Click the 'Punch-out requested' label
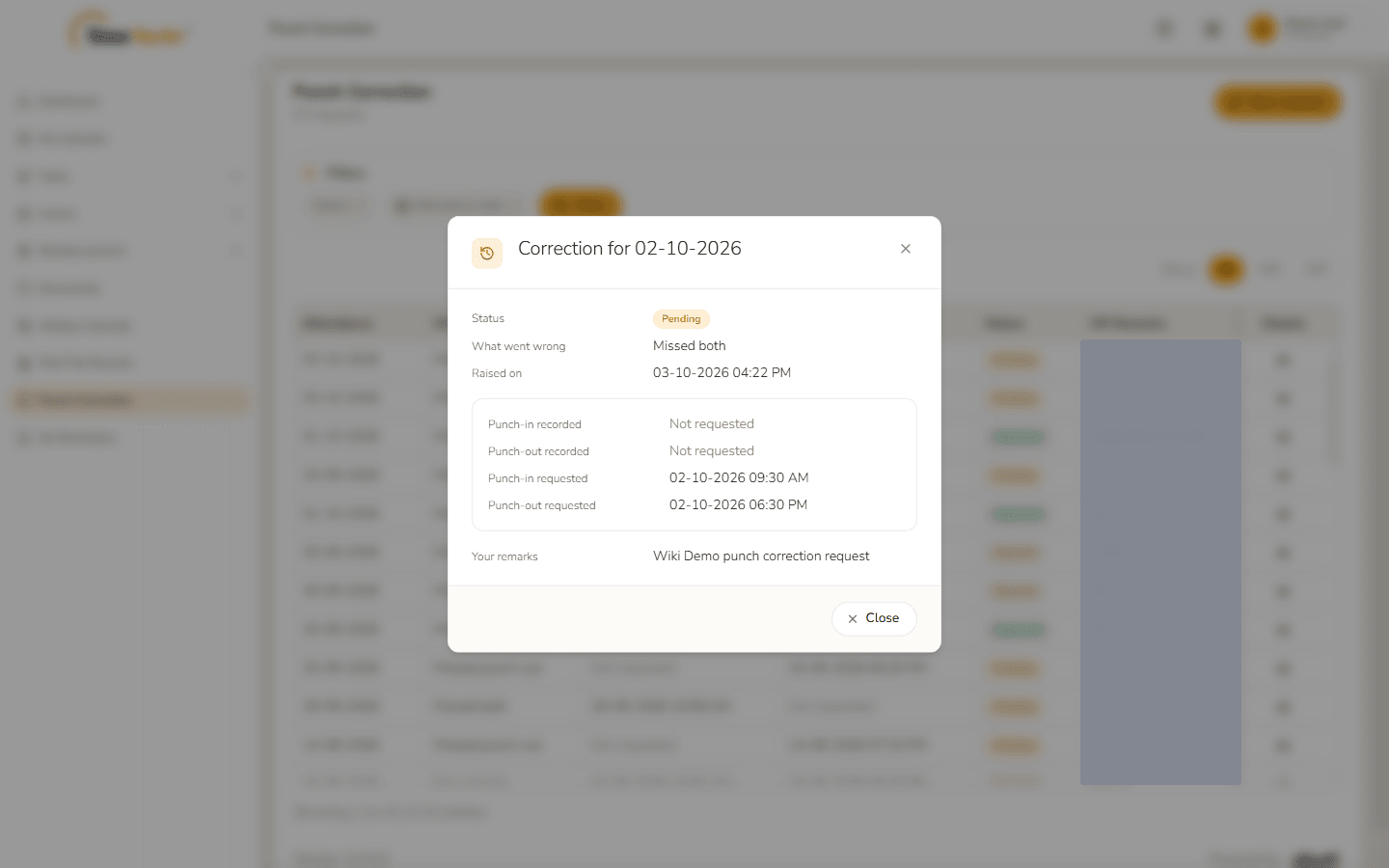Screen dimensions: 1389x868 click(541, 505)
